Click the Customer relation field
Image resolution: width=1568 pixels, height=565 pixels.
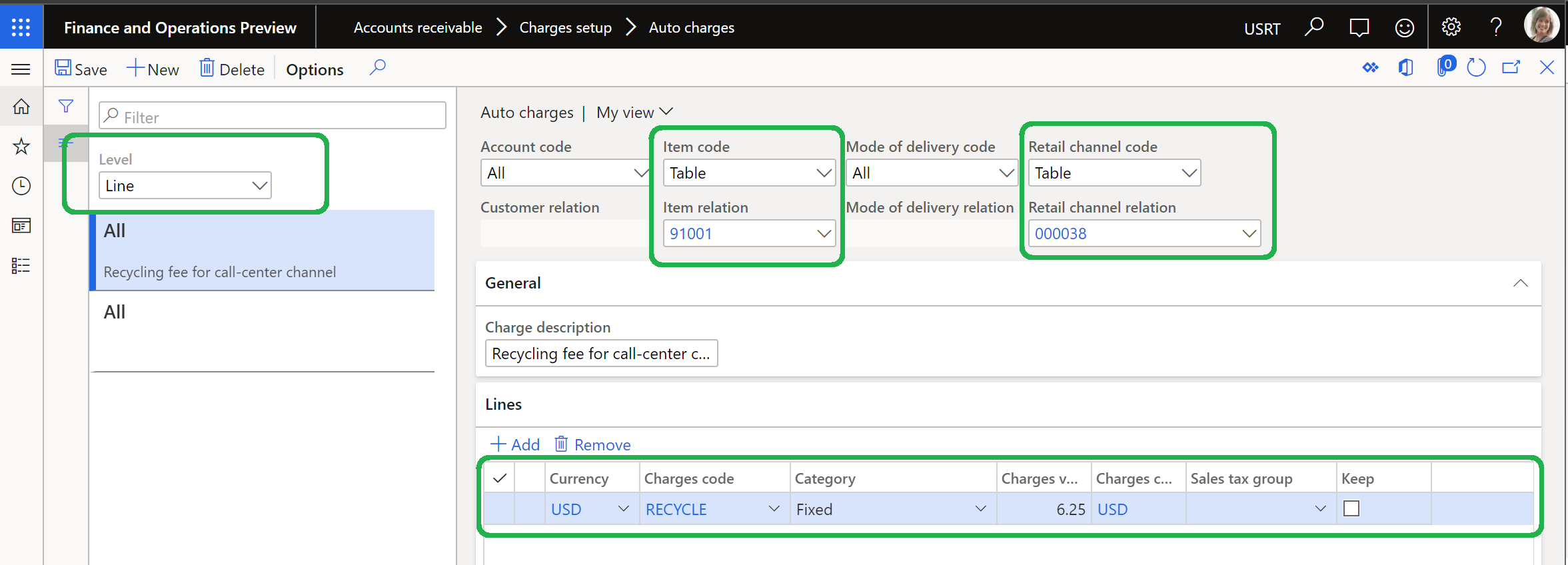pos(565,233)
